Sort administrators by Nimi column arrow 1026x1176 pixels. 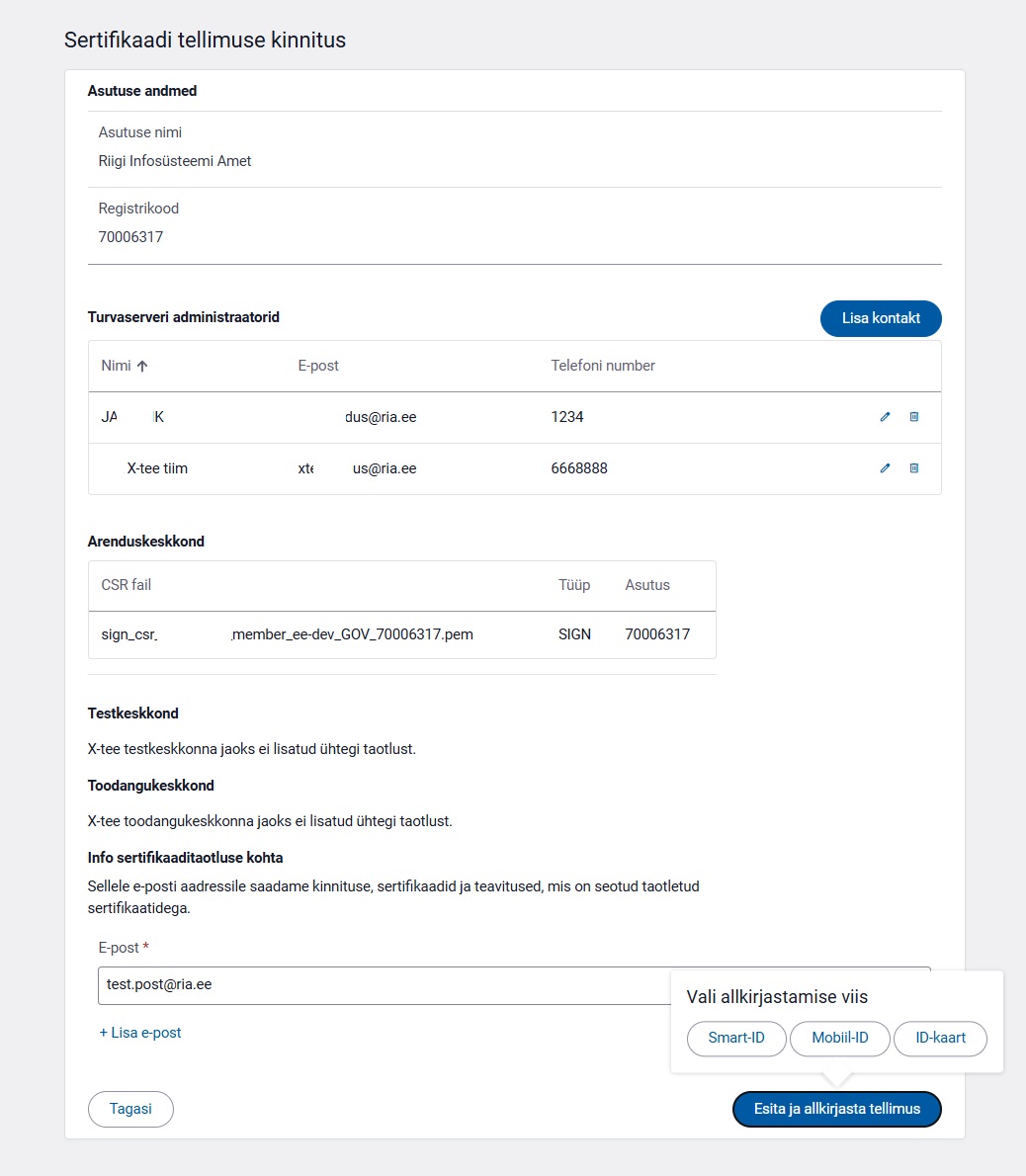pos(142,366)
